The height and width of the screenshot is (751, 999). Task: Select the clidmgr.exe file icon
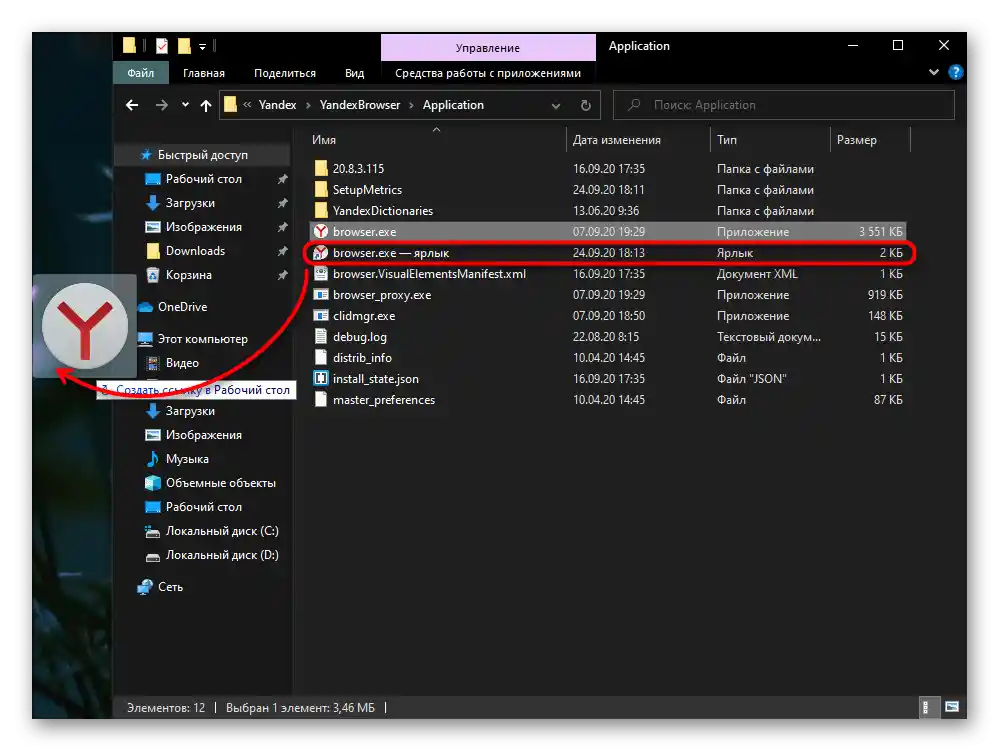click(x=321, y=316)
